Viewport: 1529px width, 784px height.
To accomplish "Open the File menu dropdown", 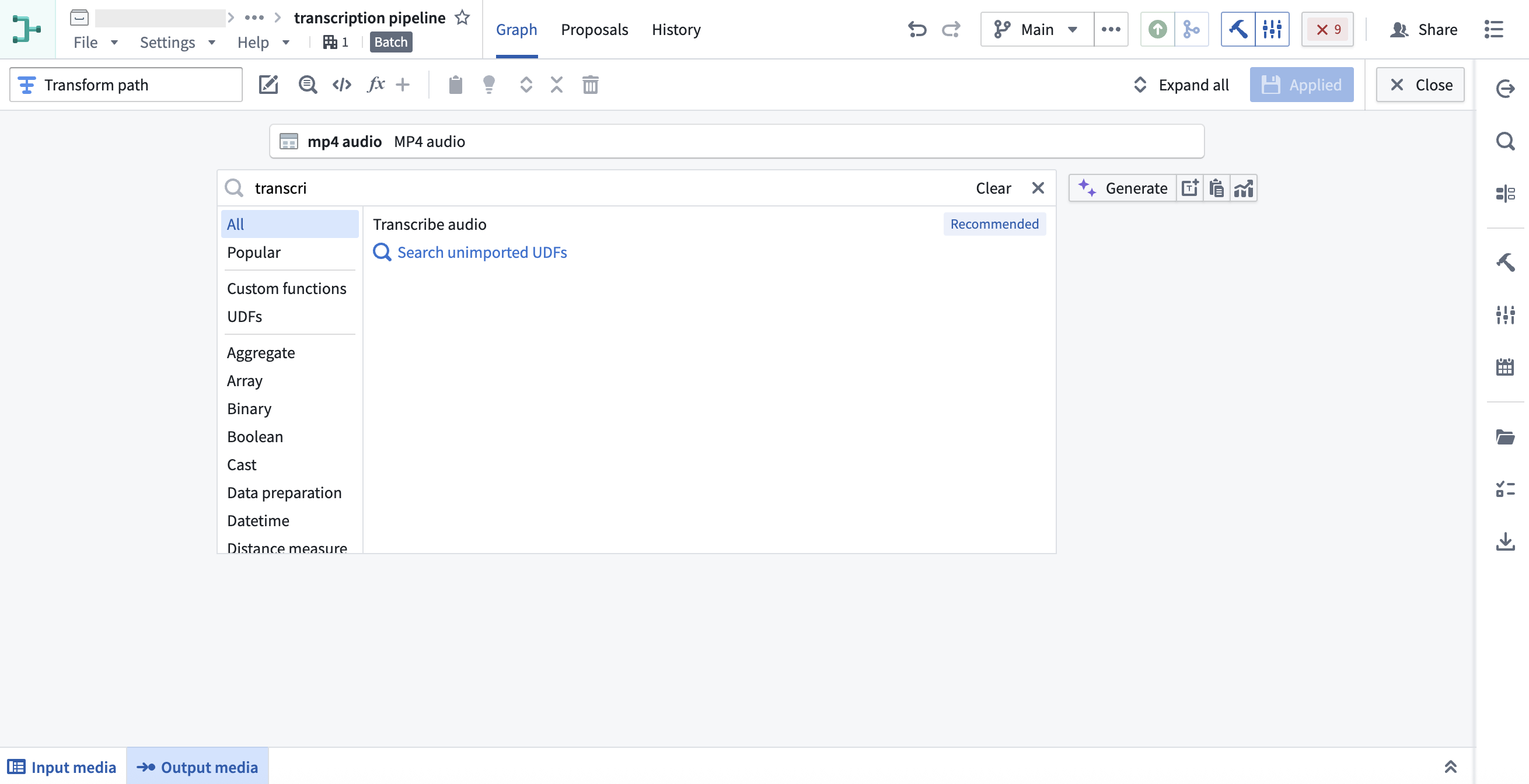I will click(x=96, y=42).
